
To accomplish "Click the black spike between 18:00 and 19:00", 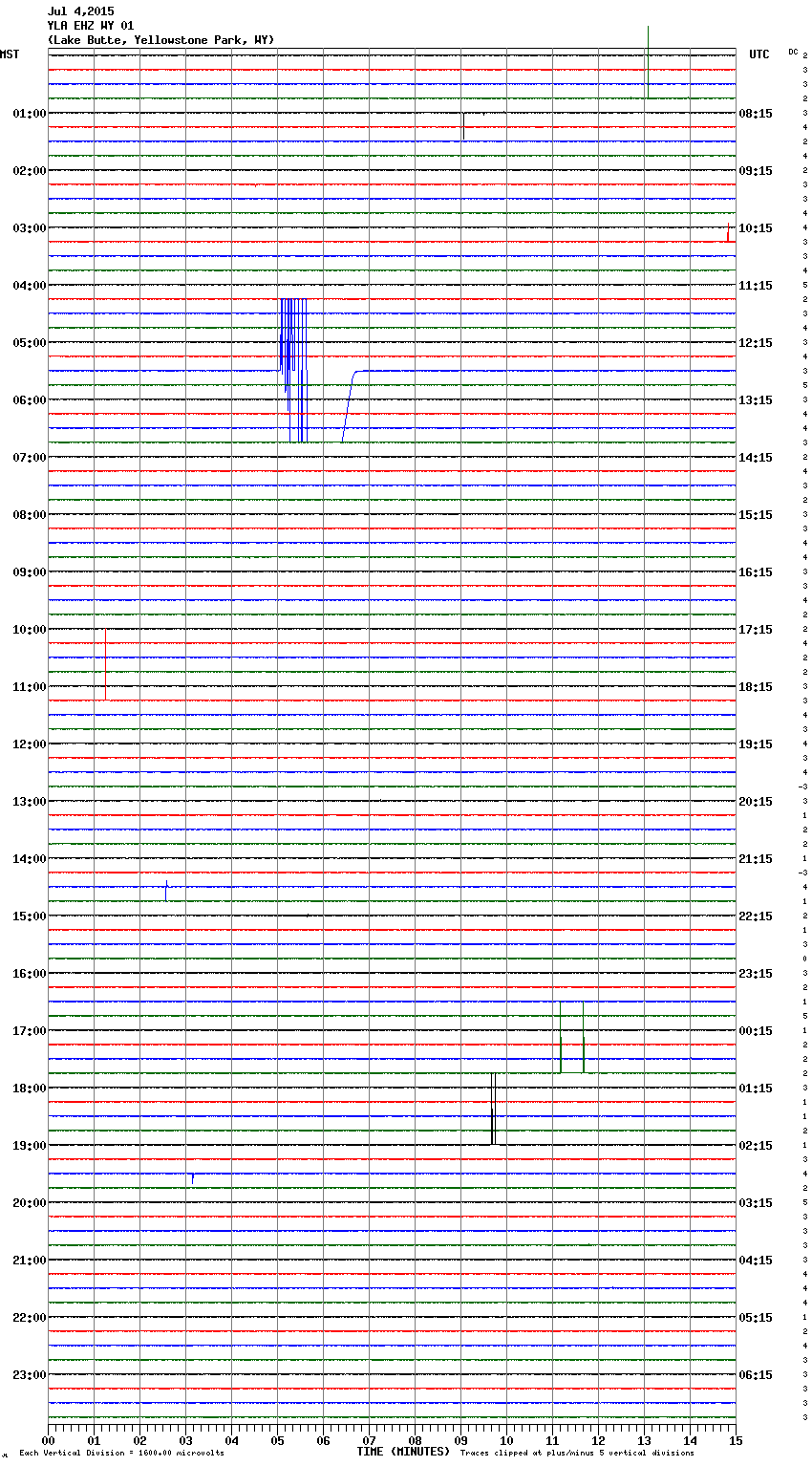I will click(493, 1109).
